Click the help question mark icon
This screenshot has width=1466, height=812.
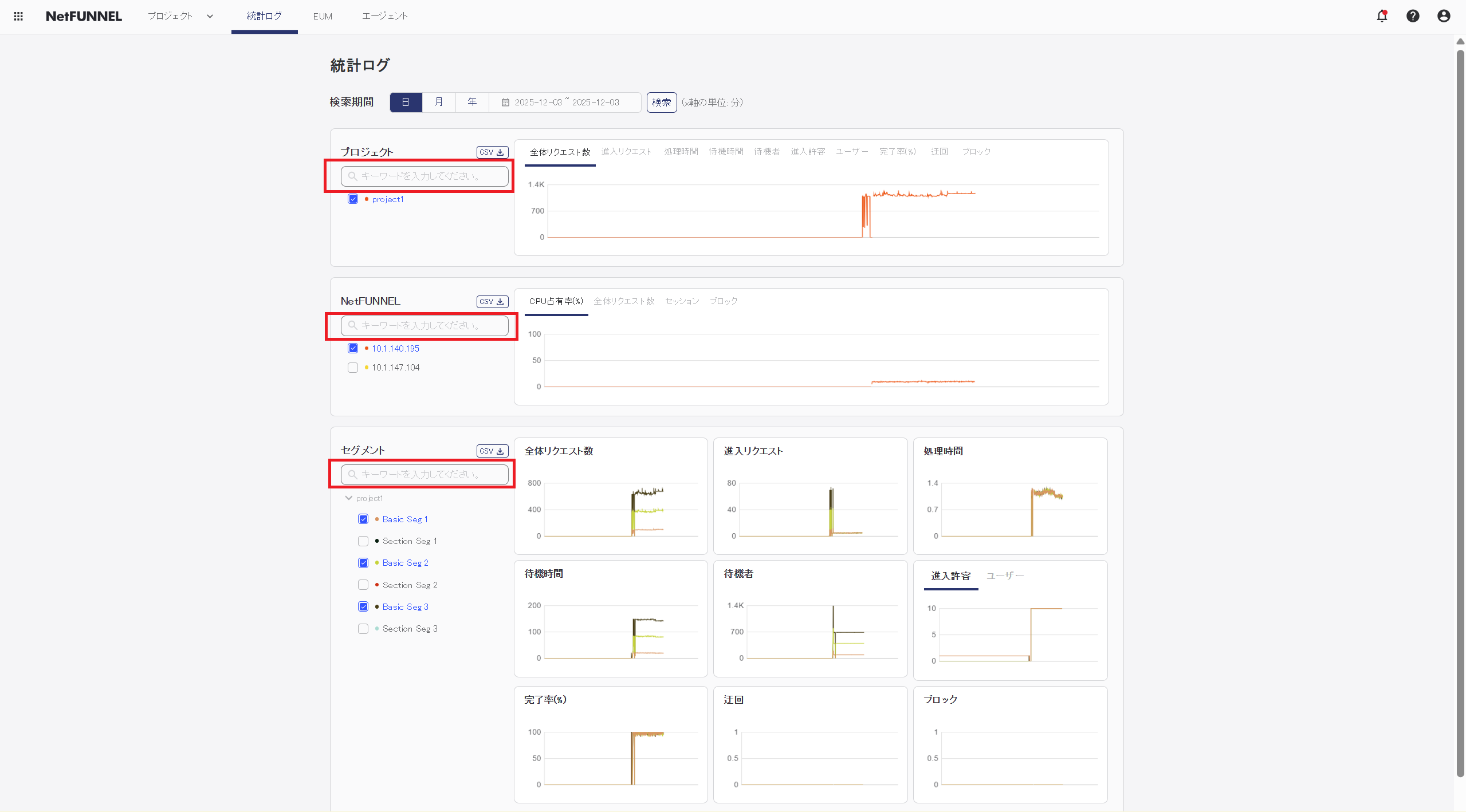pyautogui.click(x=1413, y=16)
